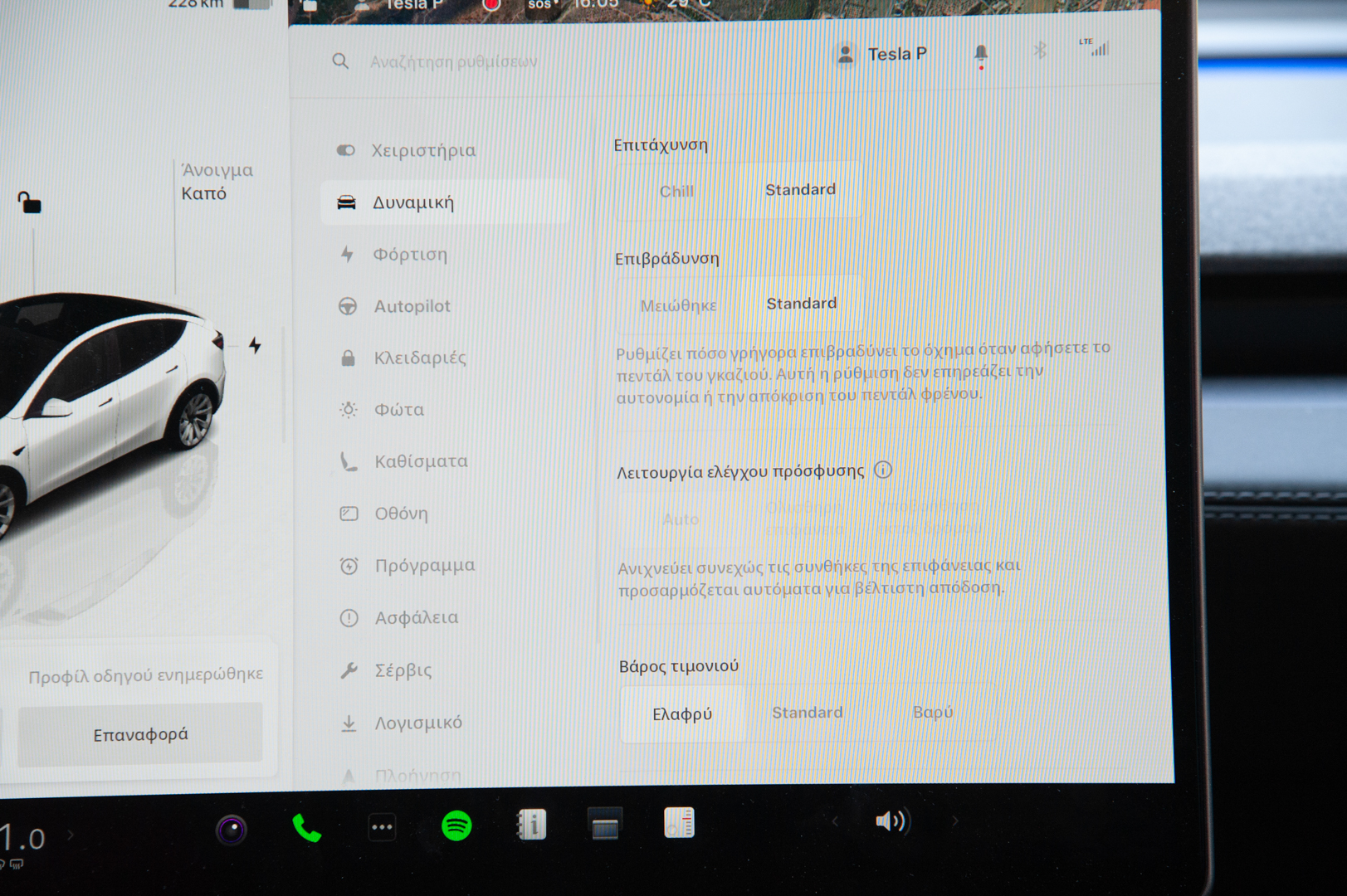Tap the search magnifier icon
Screen dimensions: 1347x896
point(340,61)
